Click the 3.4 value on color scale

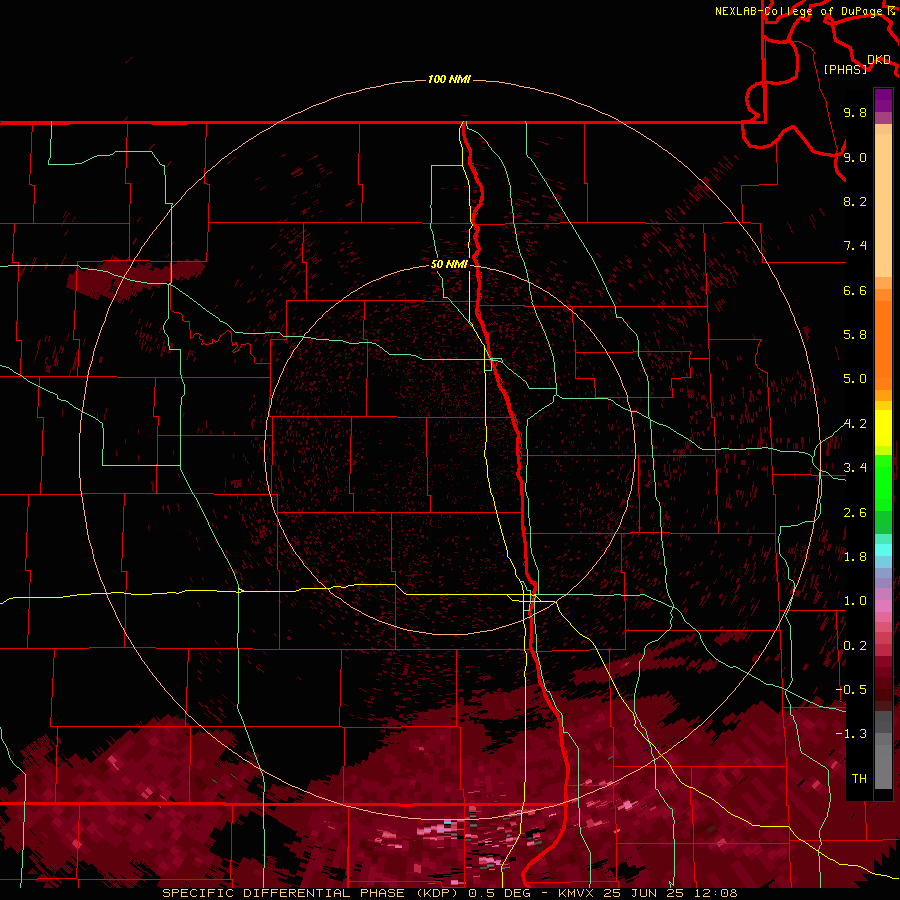855,468
